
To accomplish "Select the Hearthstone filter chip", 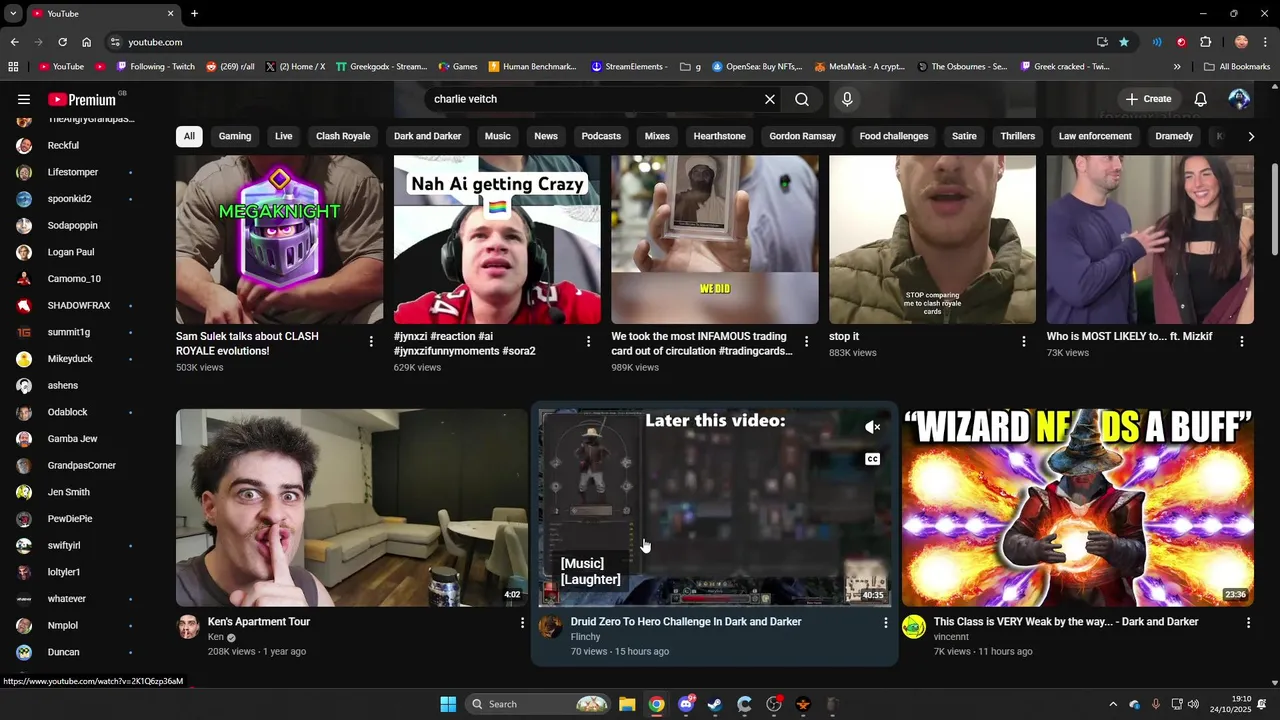I will (720, 136).
